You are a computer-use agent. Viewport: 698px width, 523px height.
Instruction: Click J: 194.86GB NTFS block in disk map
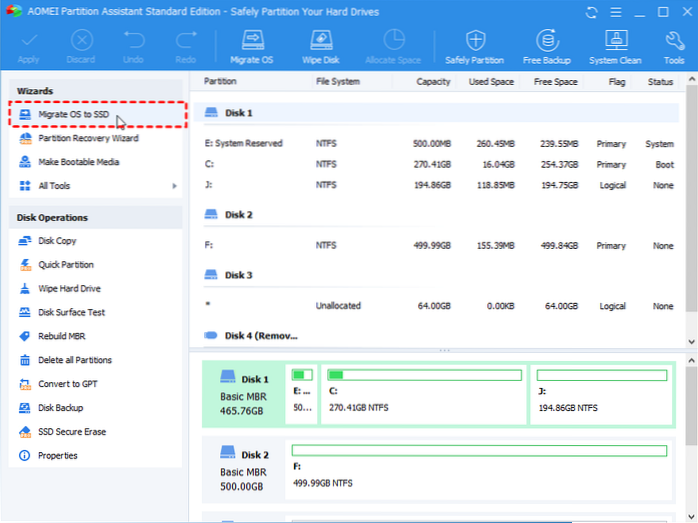601,394
